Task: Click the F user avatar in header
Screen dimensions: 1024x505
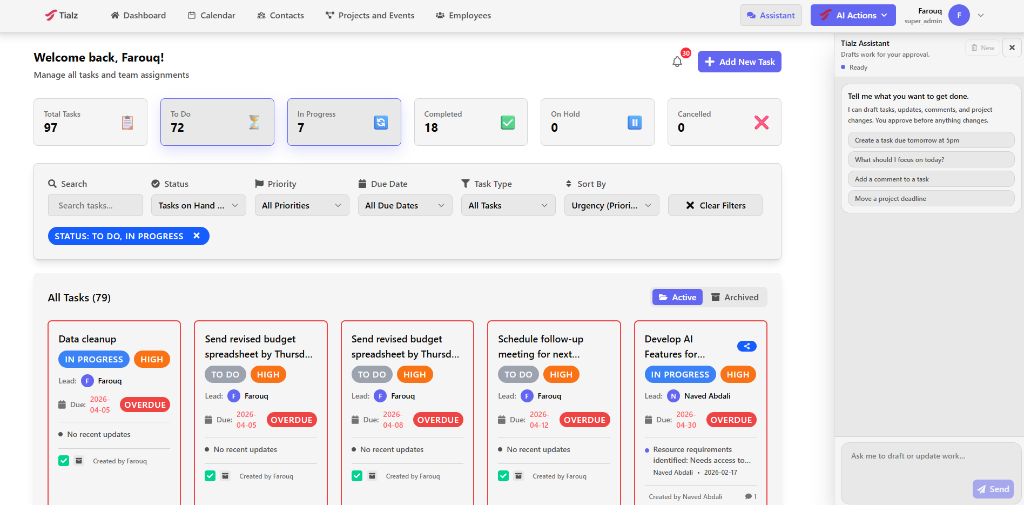Action: pos(959,15)
